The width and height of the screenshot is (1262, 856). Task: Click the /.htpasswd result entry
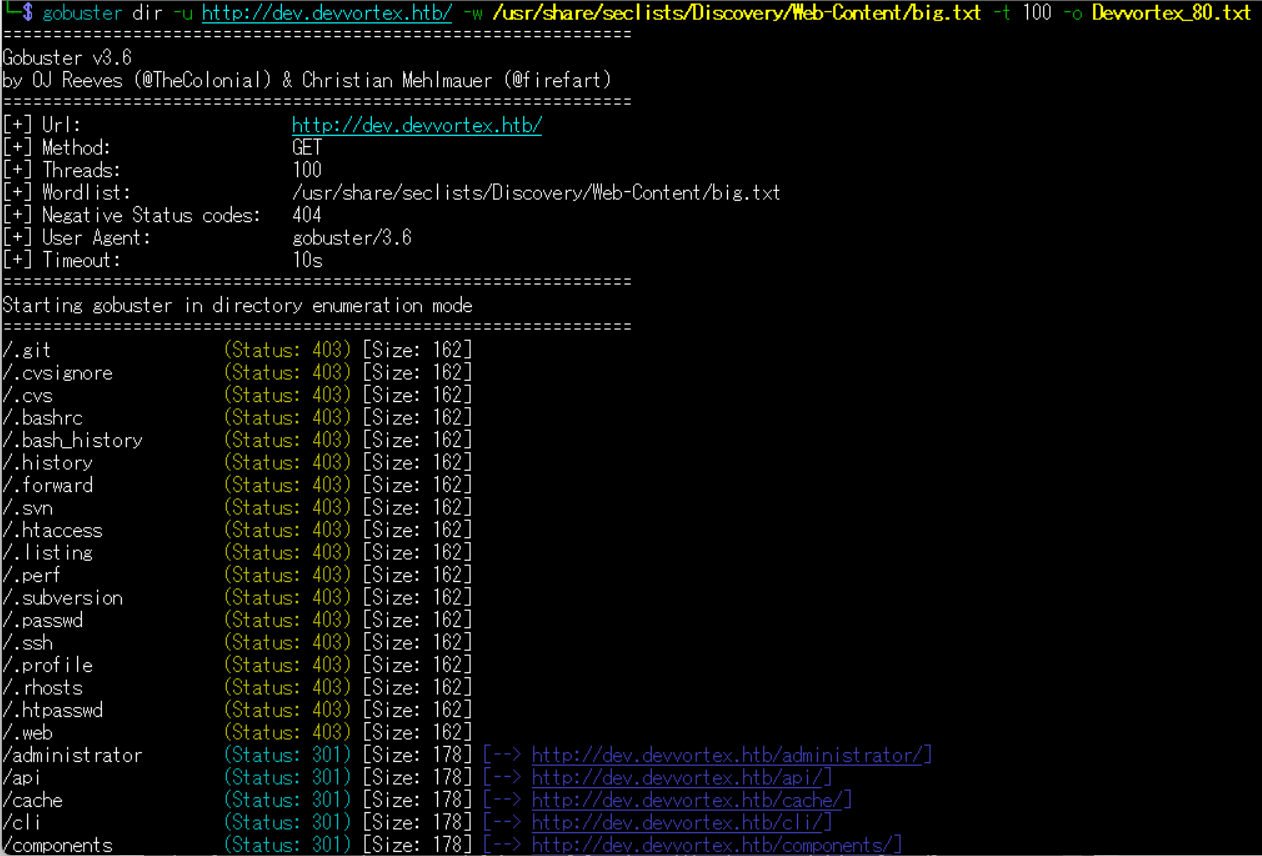coord(52,711)
